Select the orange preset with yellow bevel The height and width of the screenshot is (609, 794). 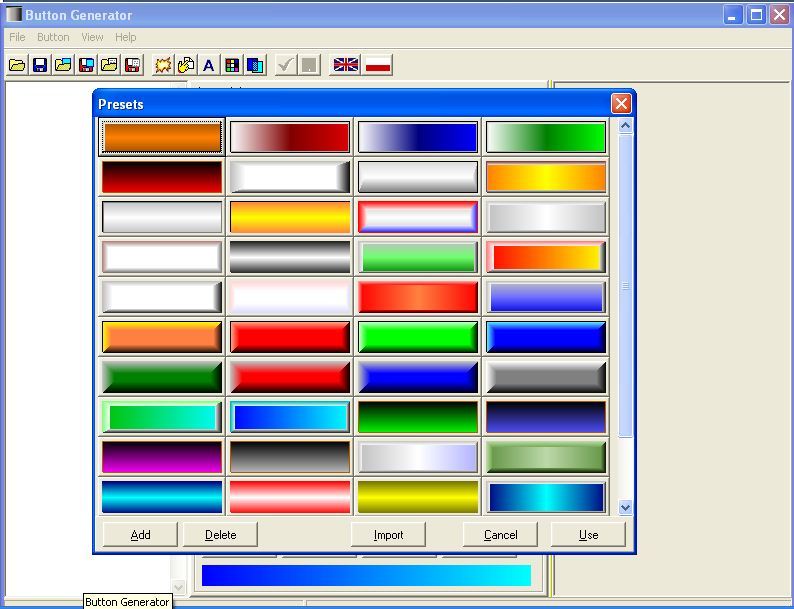(162, 337)
